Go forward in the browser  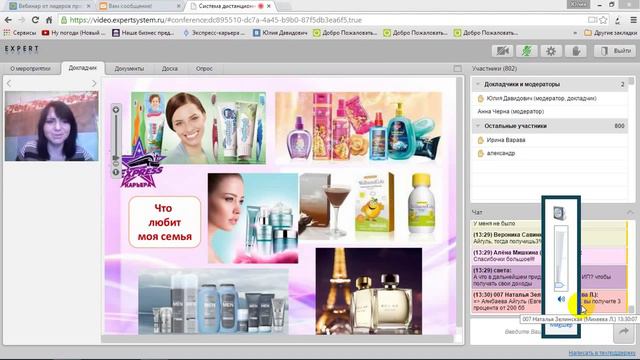point(22,20)
